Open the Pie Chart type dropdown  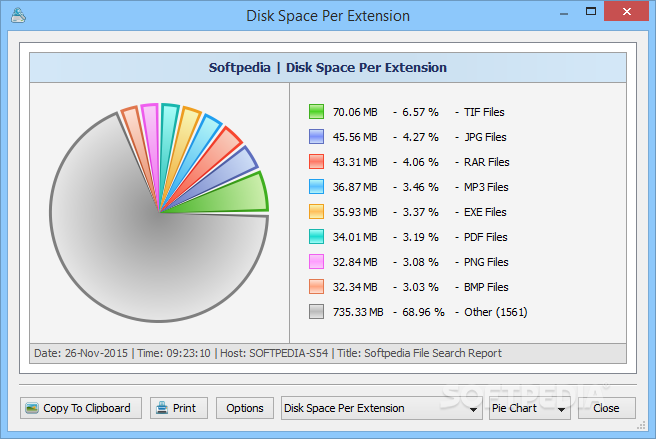[x=530, y=408]
